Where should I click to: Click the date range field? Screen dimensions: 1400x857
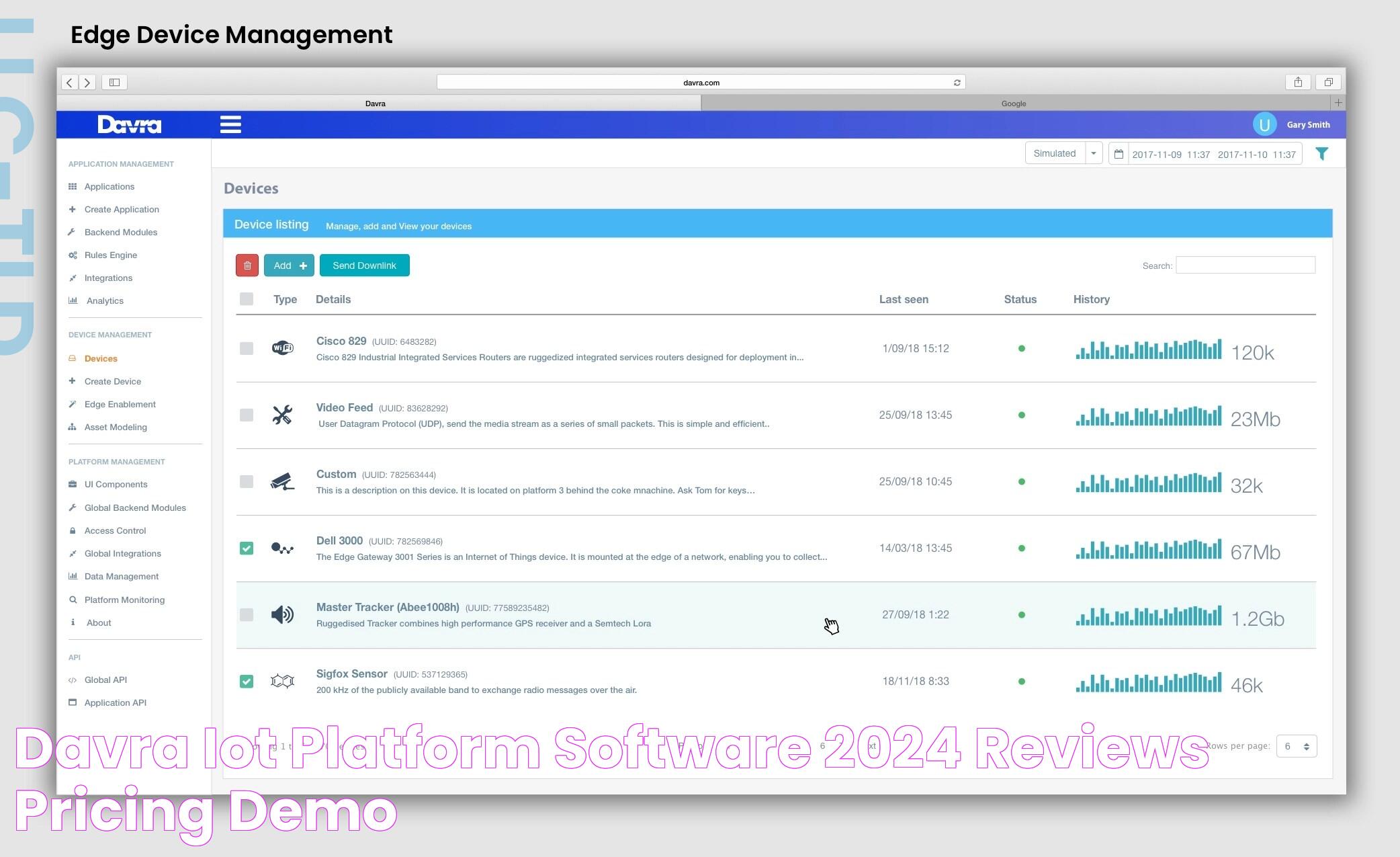click(x=1214, y=154)
